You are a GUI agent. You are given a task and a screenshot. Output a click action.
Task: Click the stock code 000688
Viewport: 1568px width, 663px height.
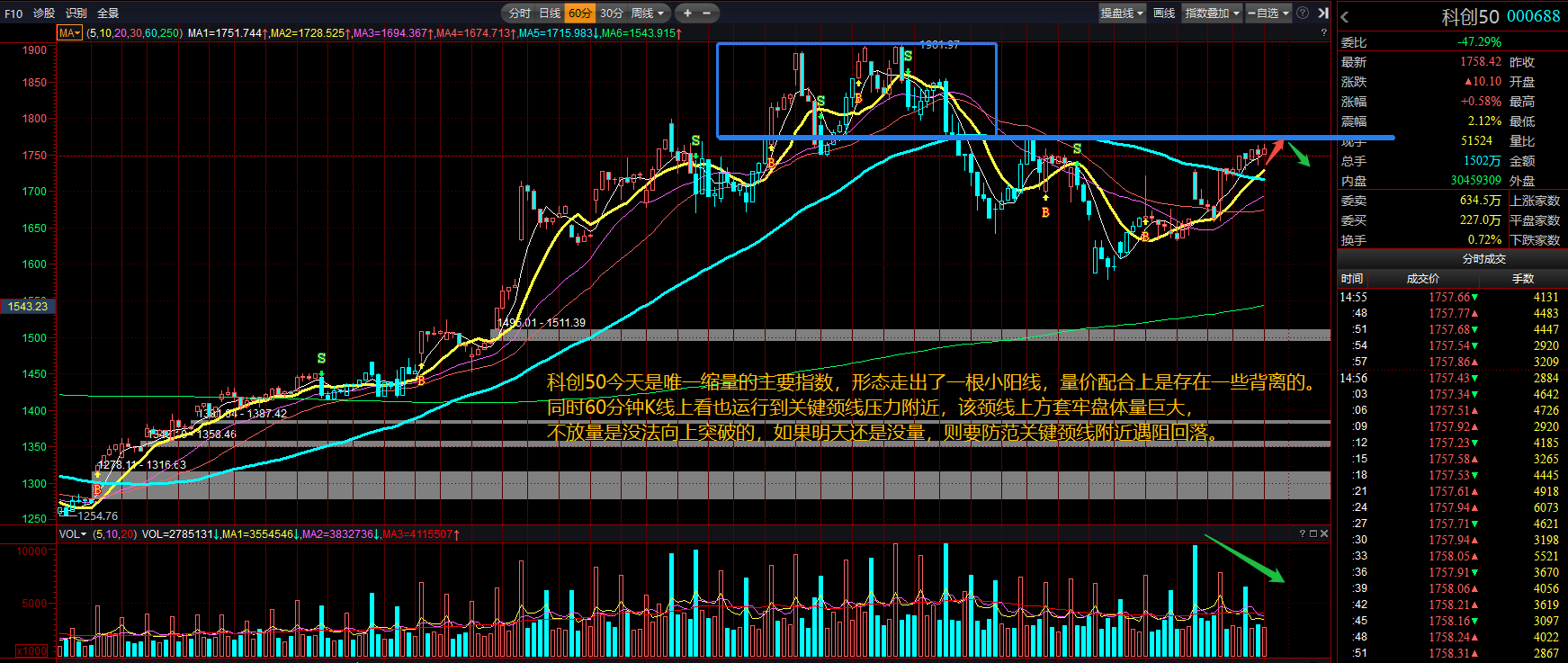point(1534,17)
